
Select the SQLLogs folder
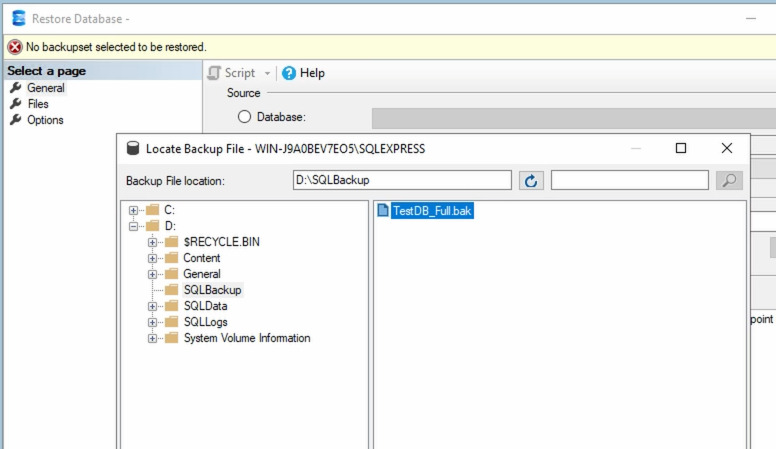click(205, 322)
